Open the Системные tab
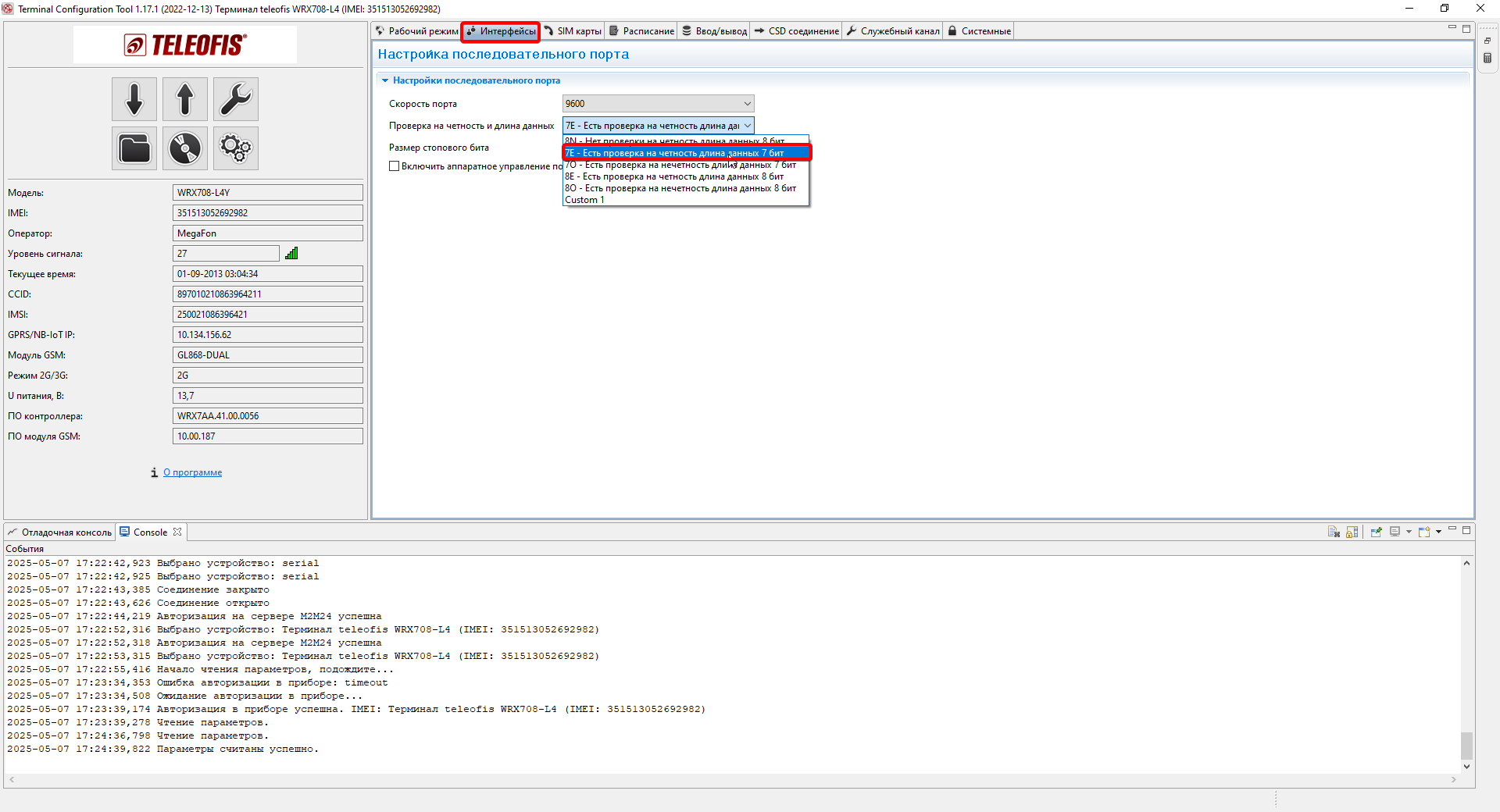The image size is (1500, 812). [x=979, y=31]
